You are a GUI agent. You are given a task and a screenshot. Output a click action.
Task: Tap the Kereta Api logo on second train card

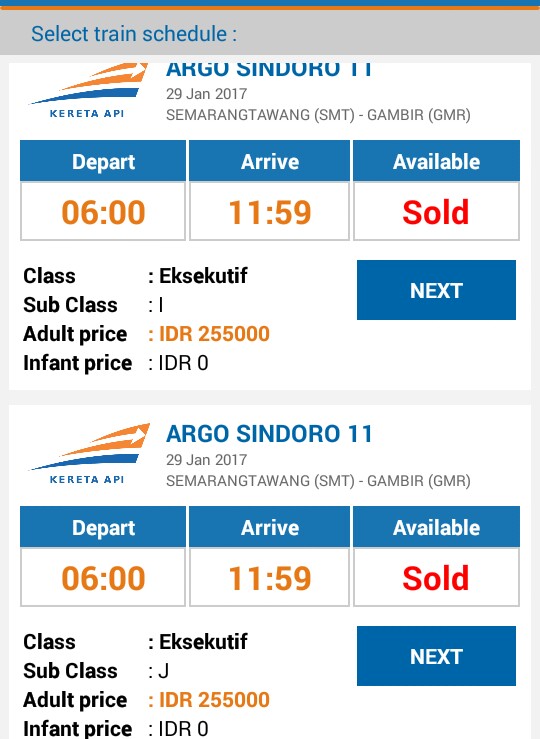(x=89, y=454)
